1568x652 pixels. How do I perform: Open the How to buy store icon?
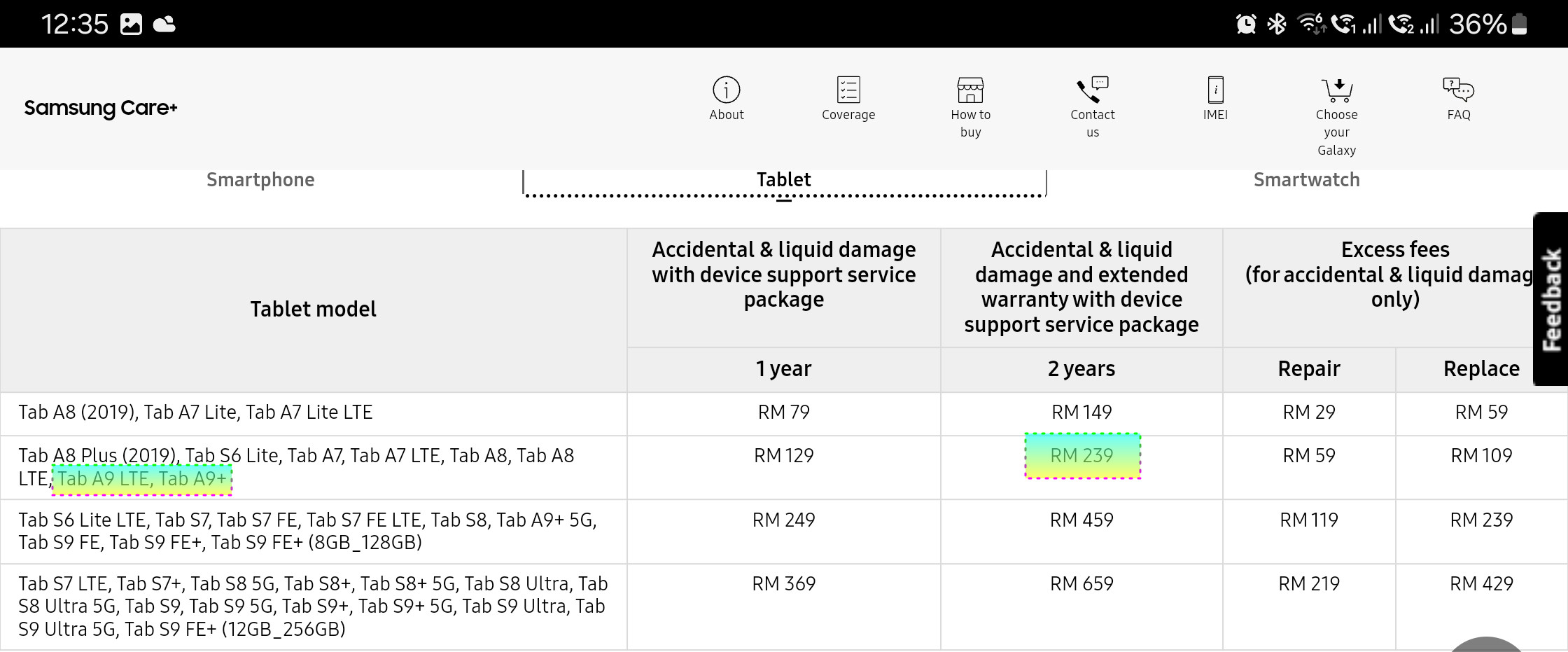pos(970,90)
